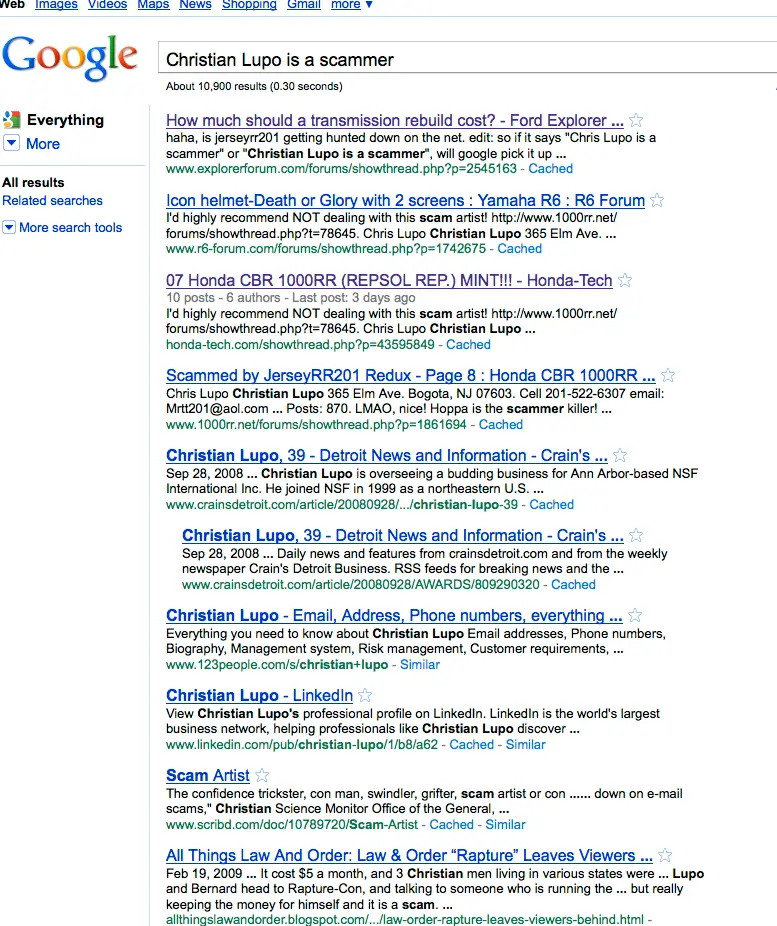Open 'All Things Law And Order' result
Screen dimensions: 777x926
click(x=409, y=855)
